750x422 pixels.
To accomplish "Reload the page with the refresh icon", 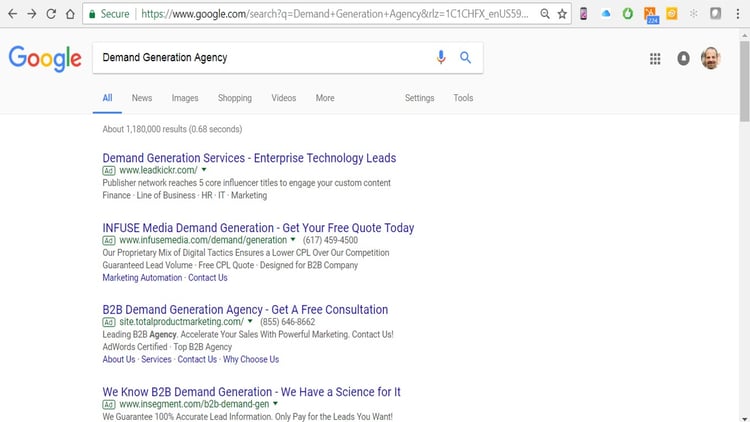I will click(x=51, y=14).
